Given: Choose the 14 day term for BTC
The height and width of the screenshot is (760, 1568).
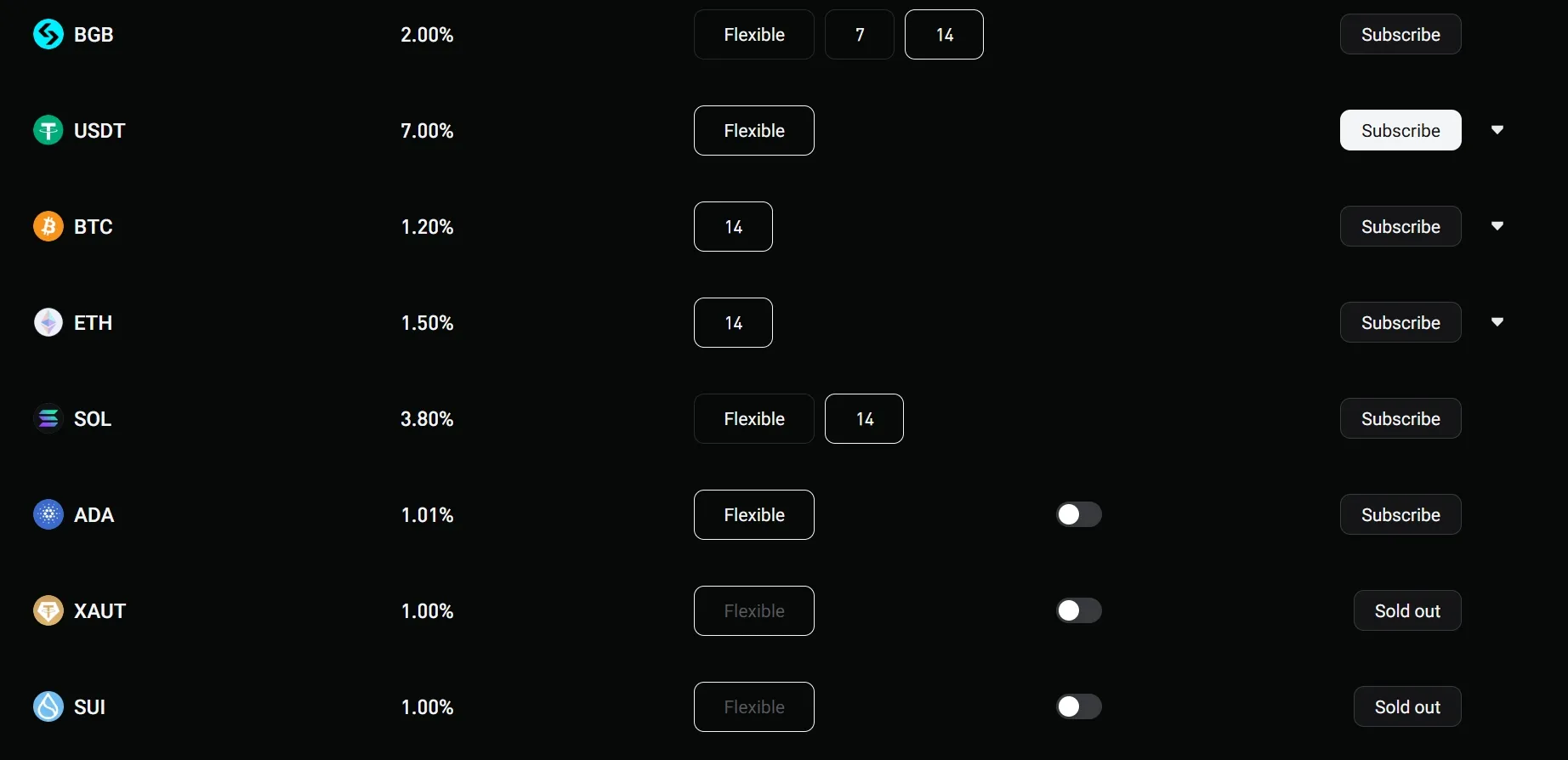Looking at the screenshot, I should (733, 227).
